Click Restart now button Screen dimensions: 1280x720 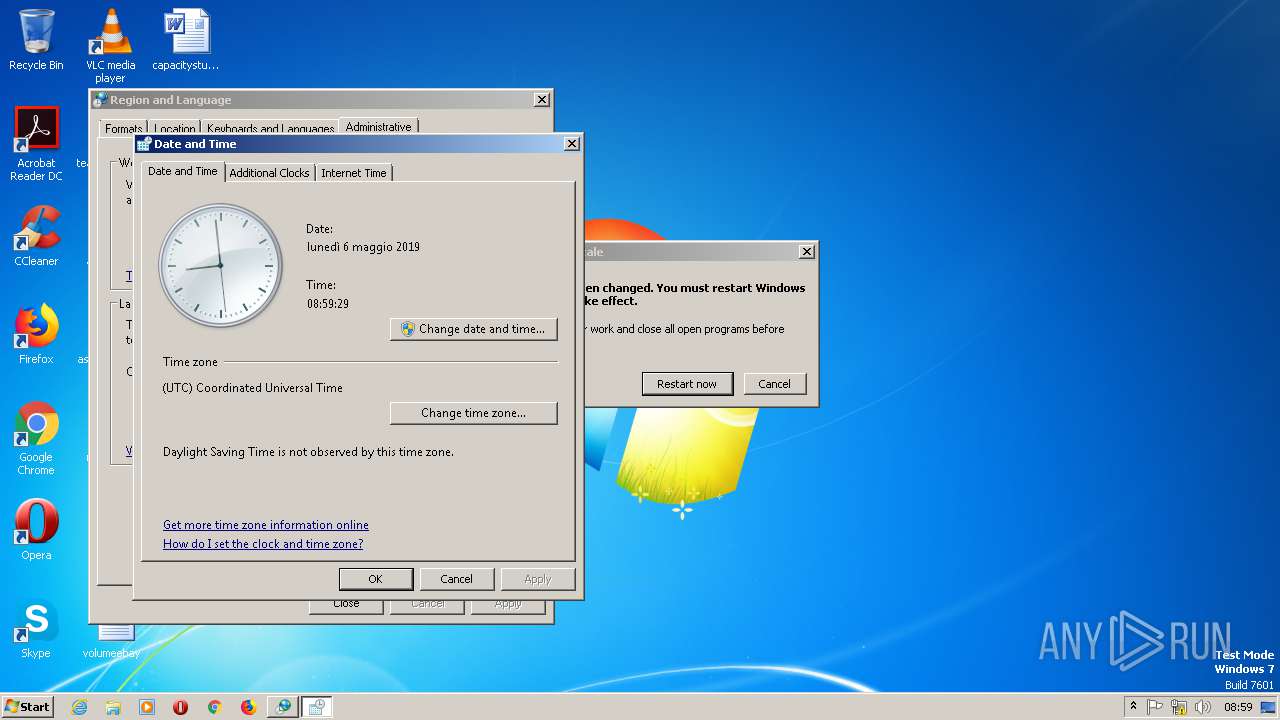pos(687,384)
